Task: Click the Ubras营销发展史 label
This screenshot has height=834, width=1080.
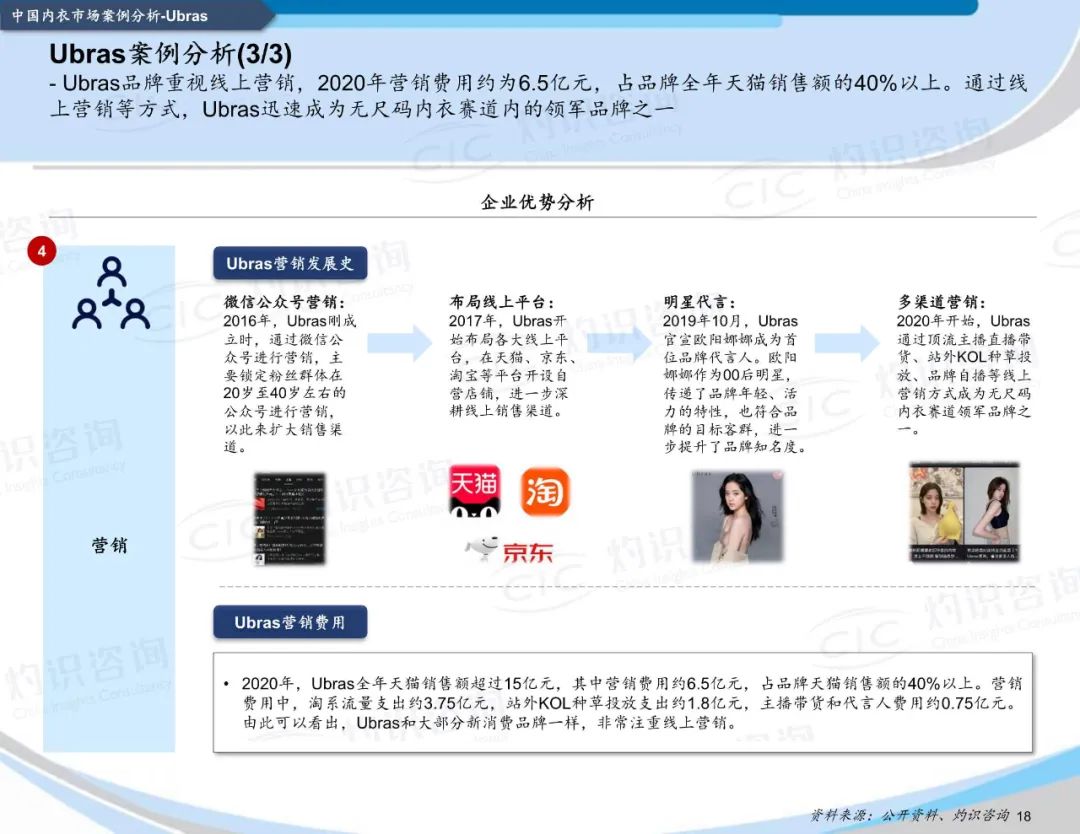Action: (x=289, y=263)
